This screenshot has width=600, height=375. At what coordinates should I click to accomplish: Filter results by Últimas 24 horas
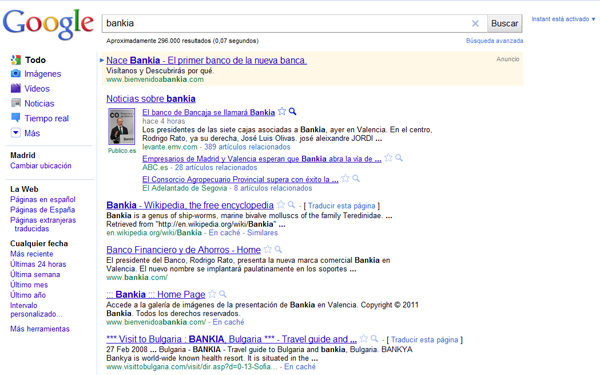(38, 264)
